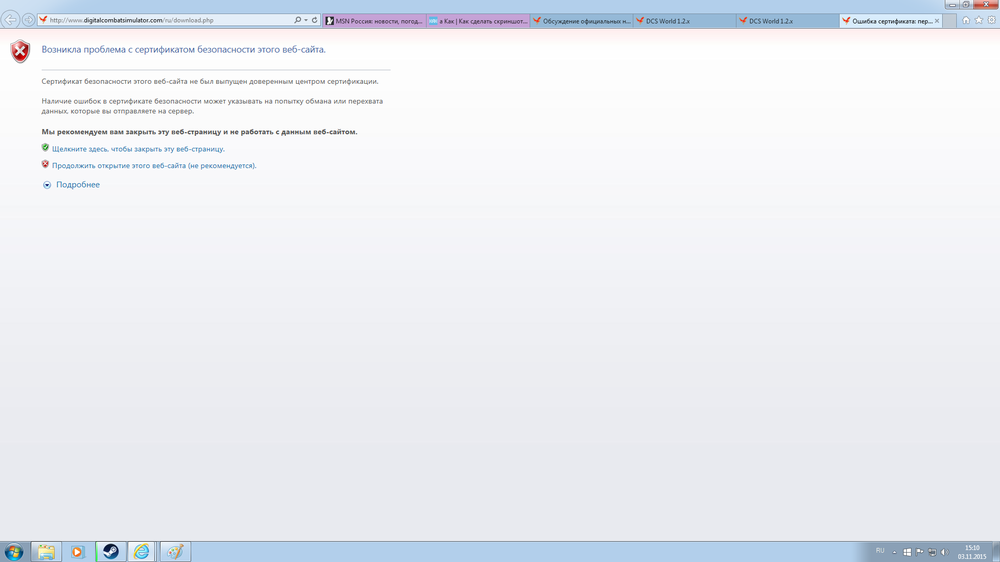The height and width of the screenshot is (562, 1000).
Task: Click the 'Подробнее' text link
Action: point(78,184)
